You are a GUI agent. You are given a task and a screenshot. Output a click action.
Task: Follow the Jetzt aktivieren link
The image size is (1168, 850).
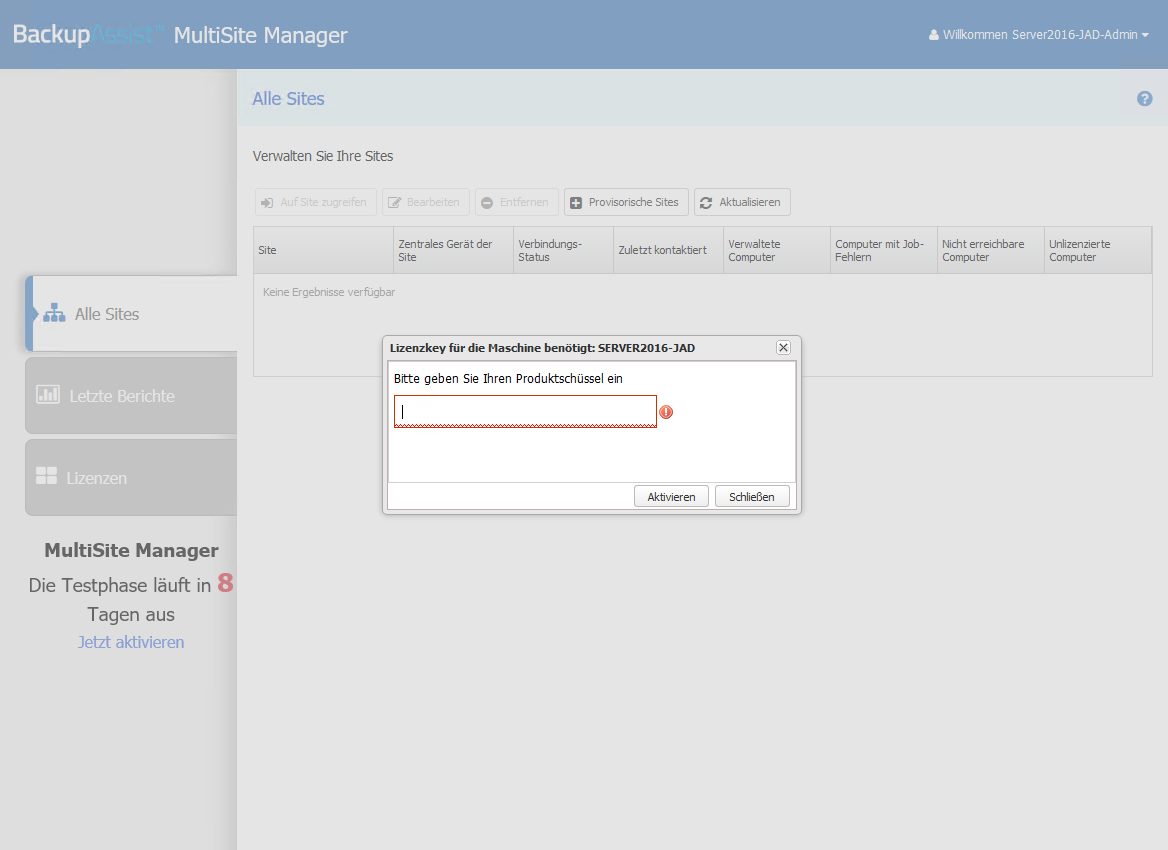tap(131, 642)
